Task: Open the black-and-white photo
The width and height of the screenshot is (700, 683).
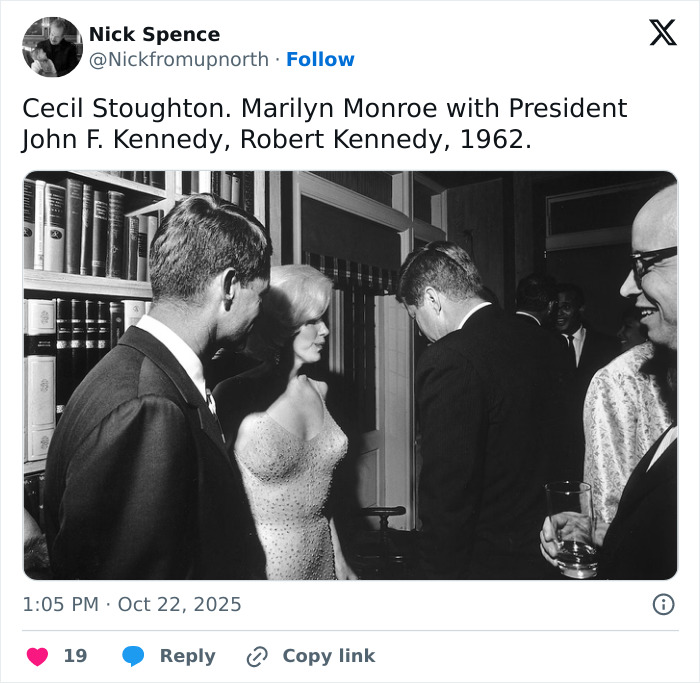Action: [x=350, y=375]
